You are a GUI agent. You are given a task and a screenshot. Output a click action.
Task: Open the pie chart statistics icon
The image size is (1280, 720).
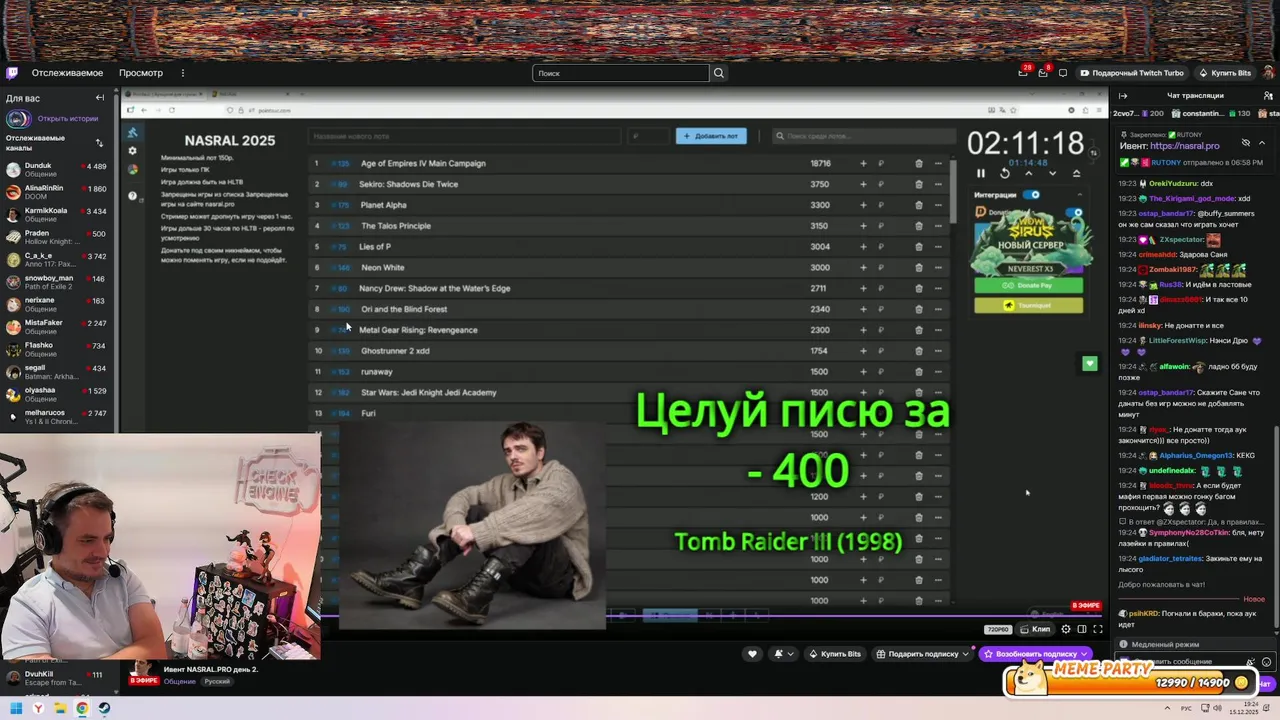click(x=133, y=170)
